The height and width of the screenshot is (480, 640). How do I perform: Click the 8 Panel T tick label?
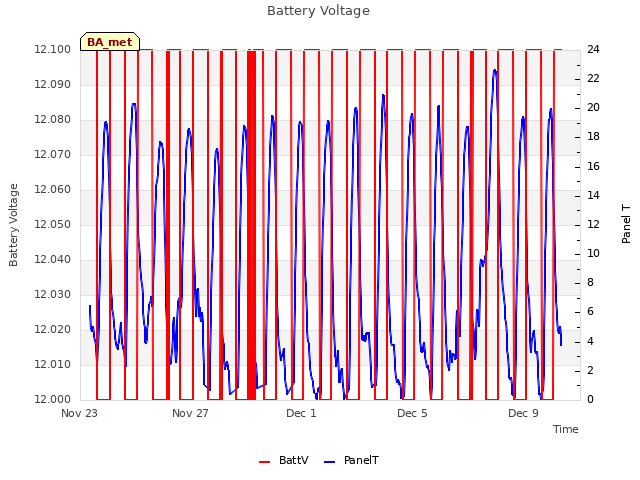coord(590,282)
